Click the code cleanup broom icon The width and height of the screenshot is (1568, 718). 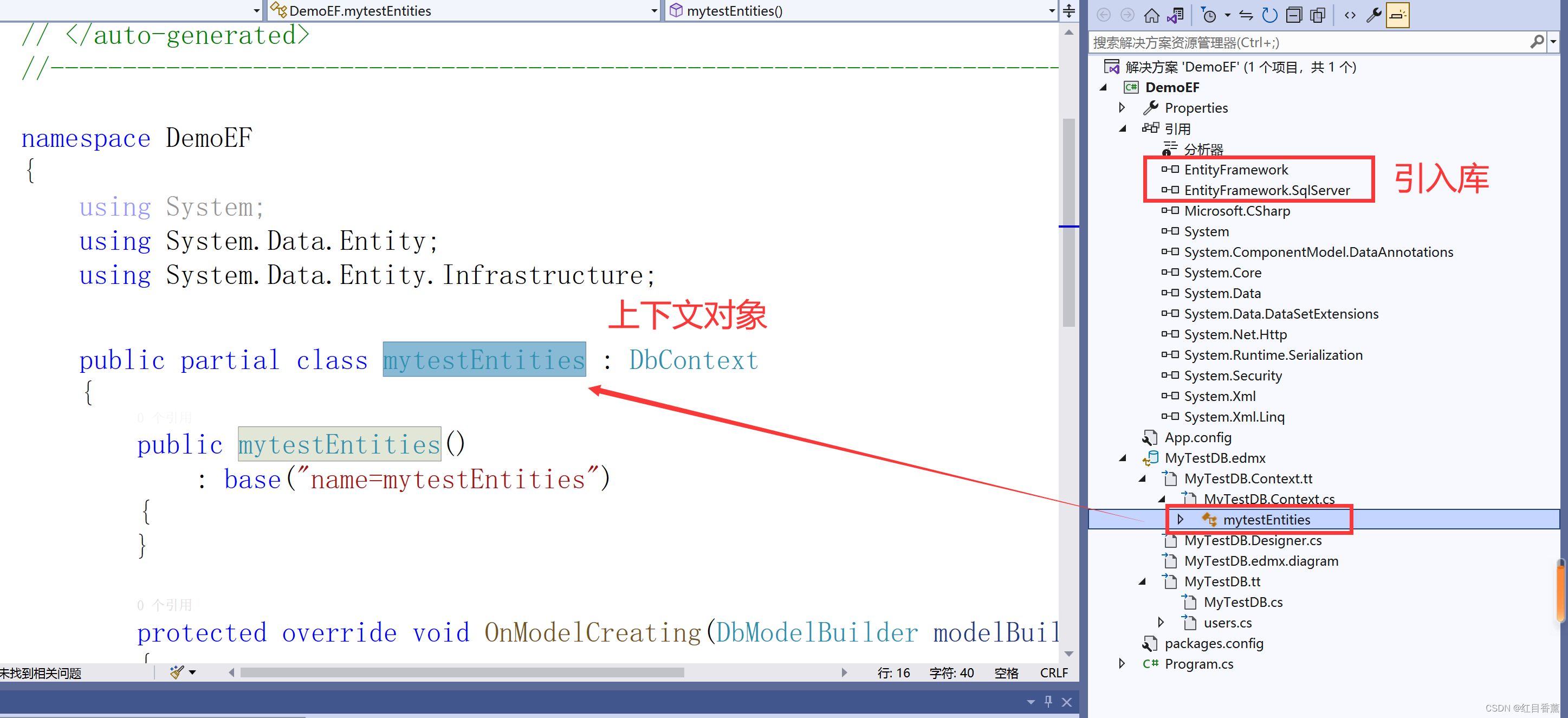click(177, 672)
